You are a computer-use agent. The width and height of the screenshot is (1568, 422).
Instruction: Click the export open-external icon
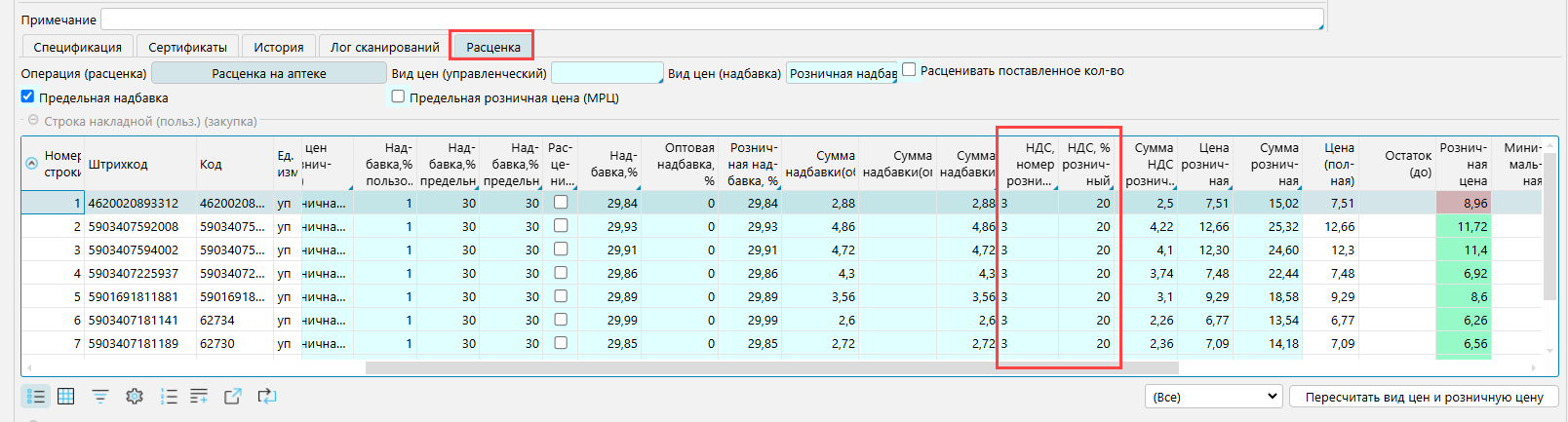(x=232, y=397)
